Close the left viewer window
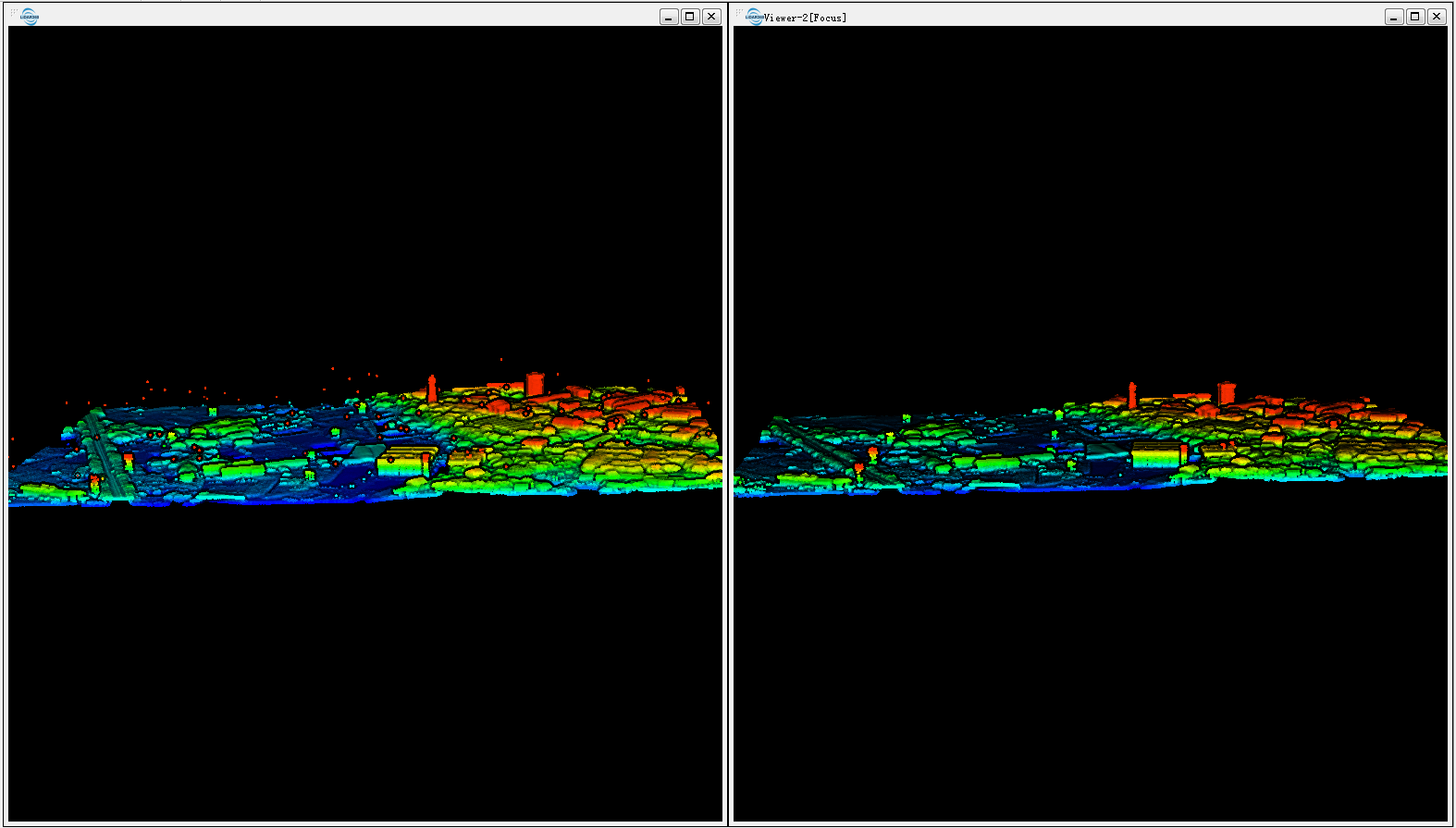This screenshot has height=828, width=1456. coord(711,17)
